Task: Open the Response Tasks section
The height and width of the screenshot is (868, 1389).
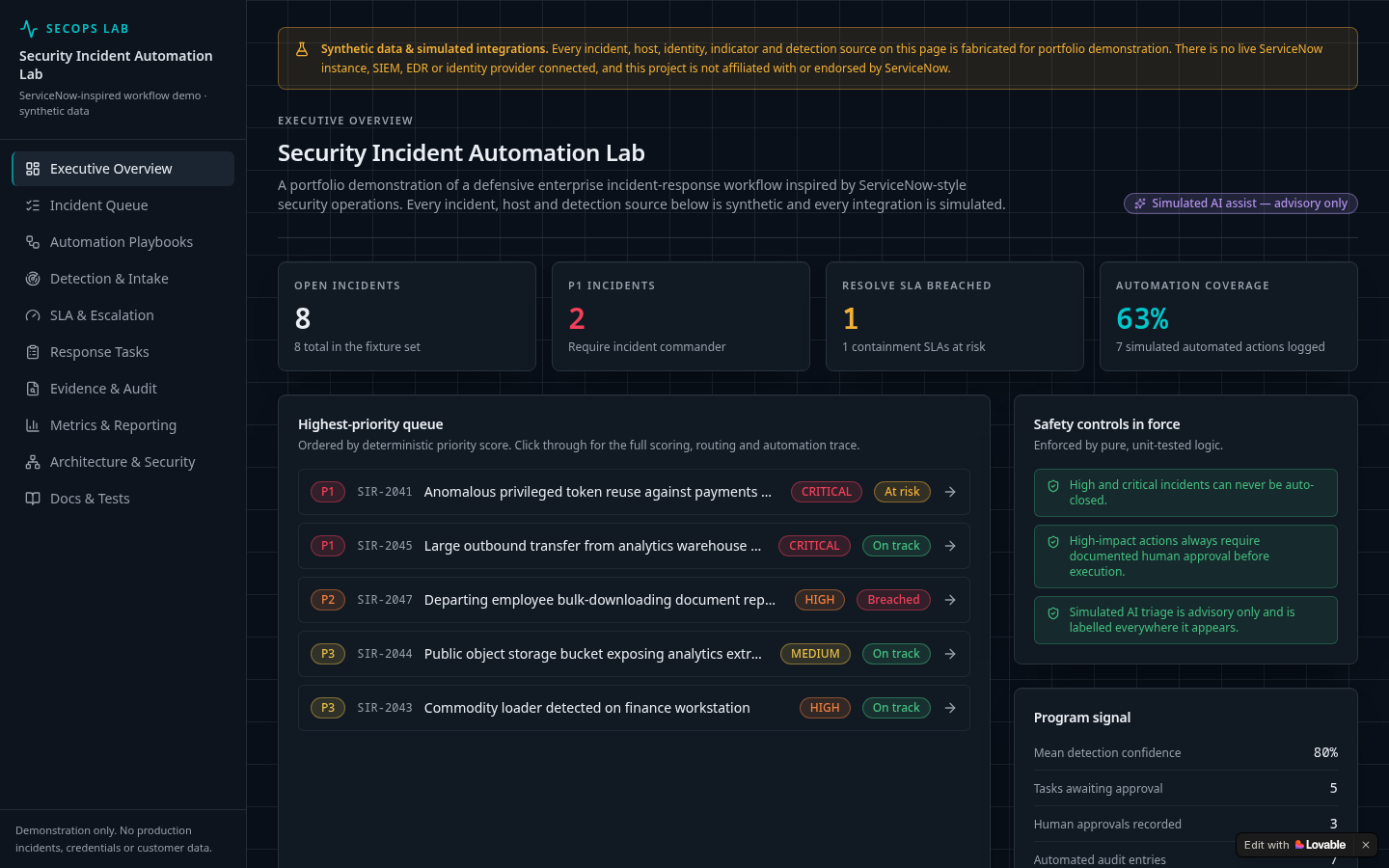Action: point(123,352)
